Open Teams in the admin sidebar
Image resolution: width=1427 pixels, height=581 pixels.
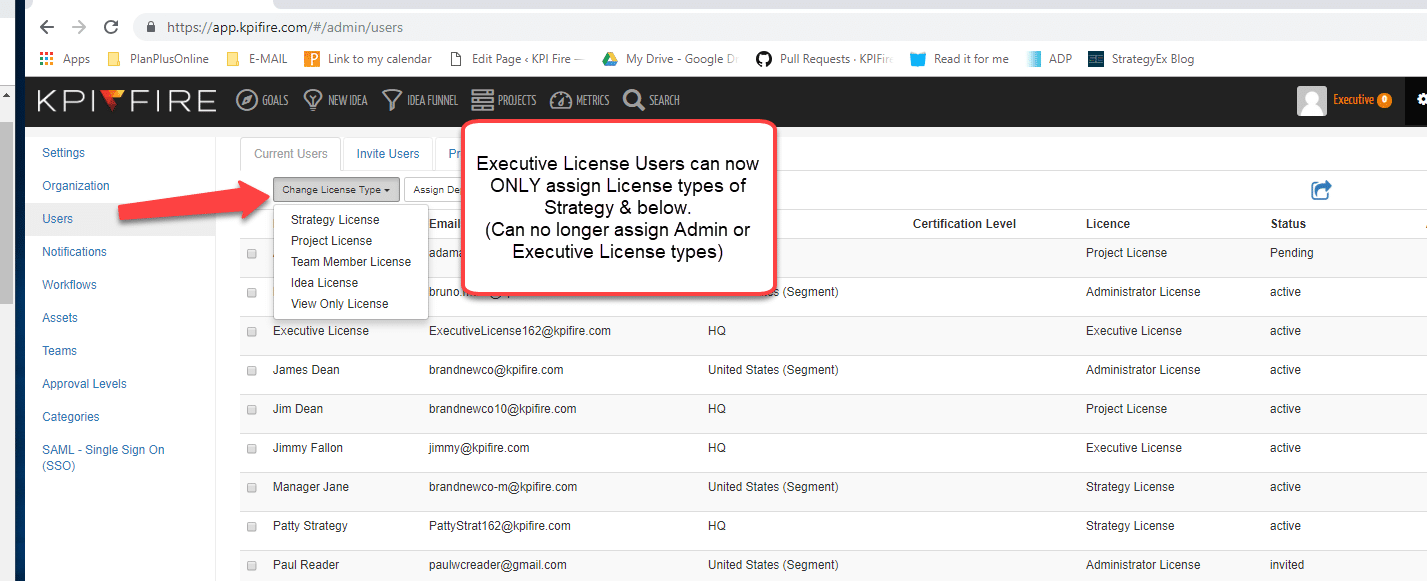tap(59, 351)
